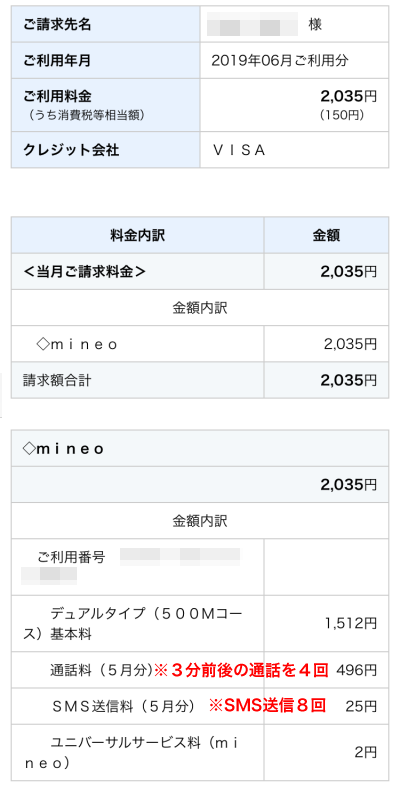Click the ◇mineo row in 金額内訳

pyautogui.click(x=200, y=344)
